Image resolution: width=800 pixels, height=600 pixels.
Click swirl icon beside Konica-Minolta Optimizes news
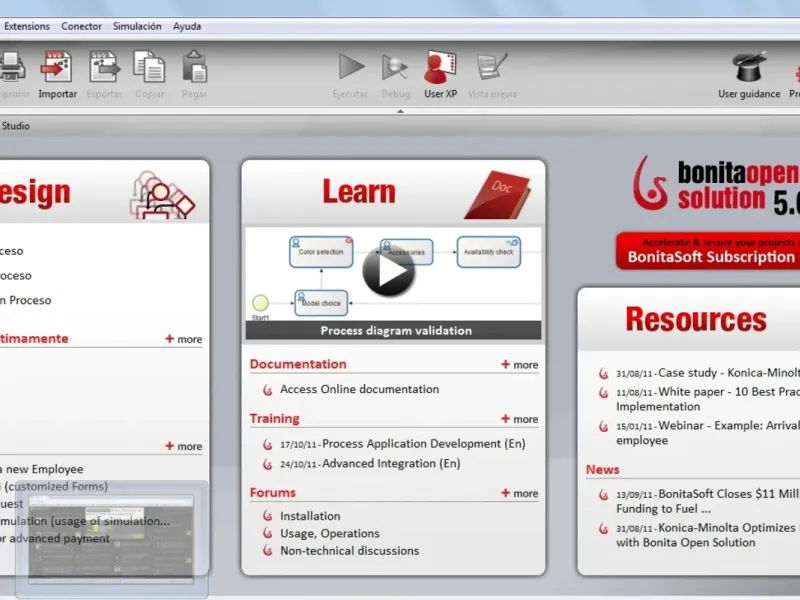click(x=604, y=529)
